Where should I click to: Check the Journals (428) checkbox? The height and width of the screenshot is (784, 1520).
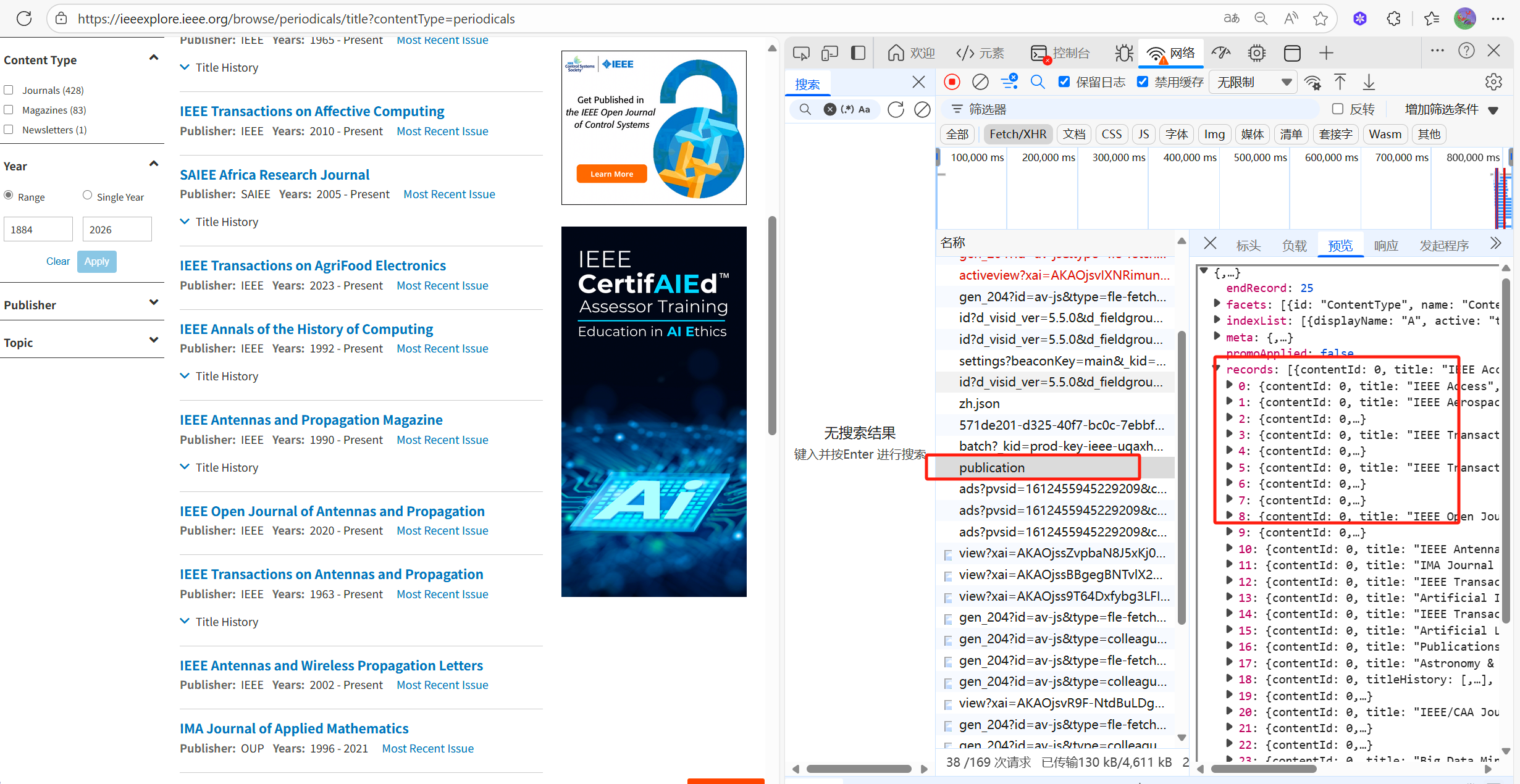coord(9,90)
